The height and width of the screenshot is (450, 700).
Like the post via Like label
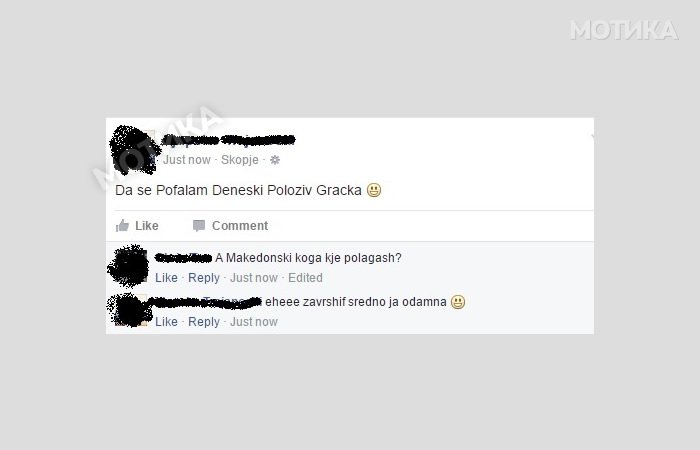[x=147, y=226]
